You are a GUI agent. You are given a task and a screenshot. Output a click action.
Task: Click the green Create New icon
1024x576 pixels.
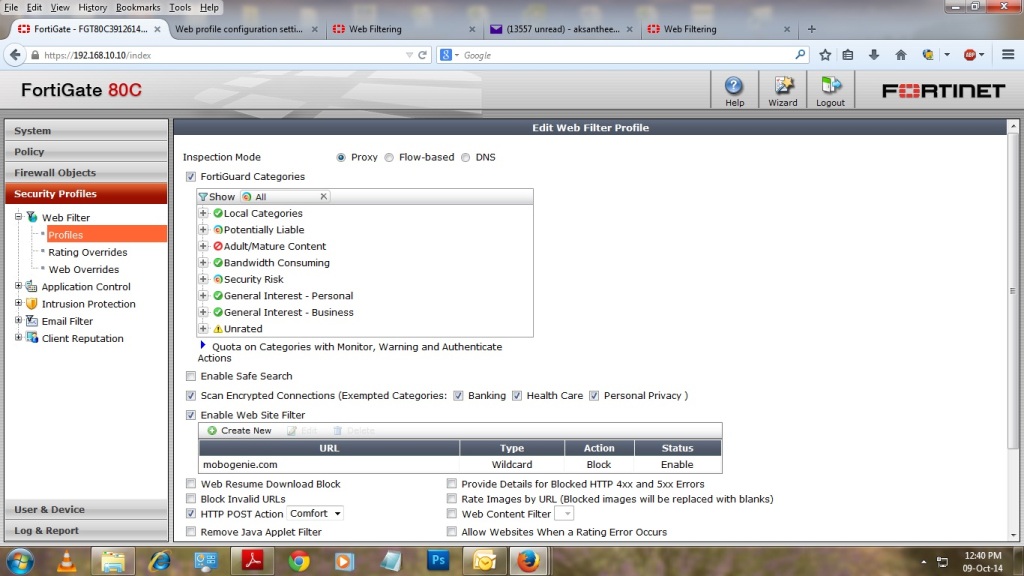[x=212, y=430]
